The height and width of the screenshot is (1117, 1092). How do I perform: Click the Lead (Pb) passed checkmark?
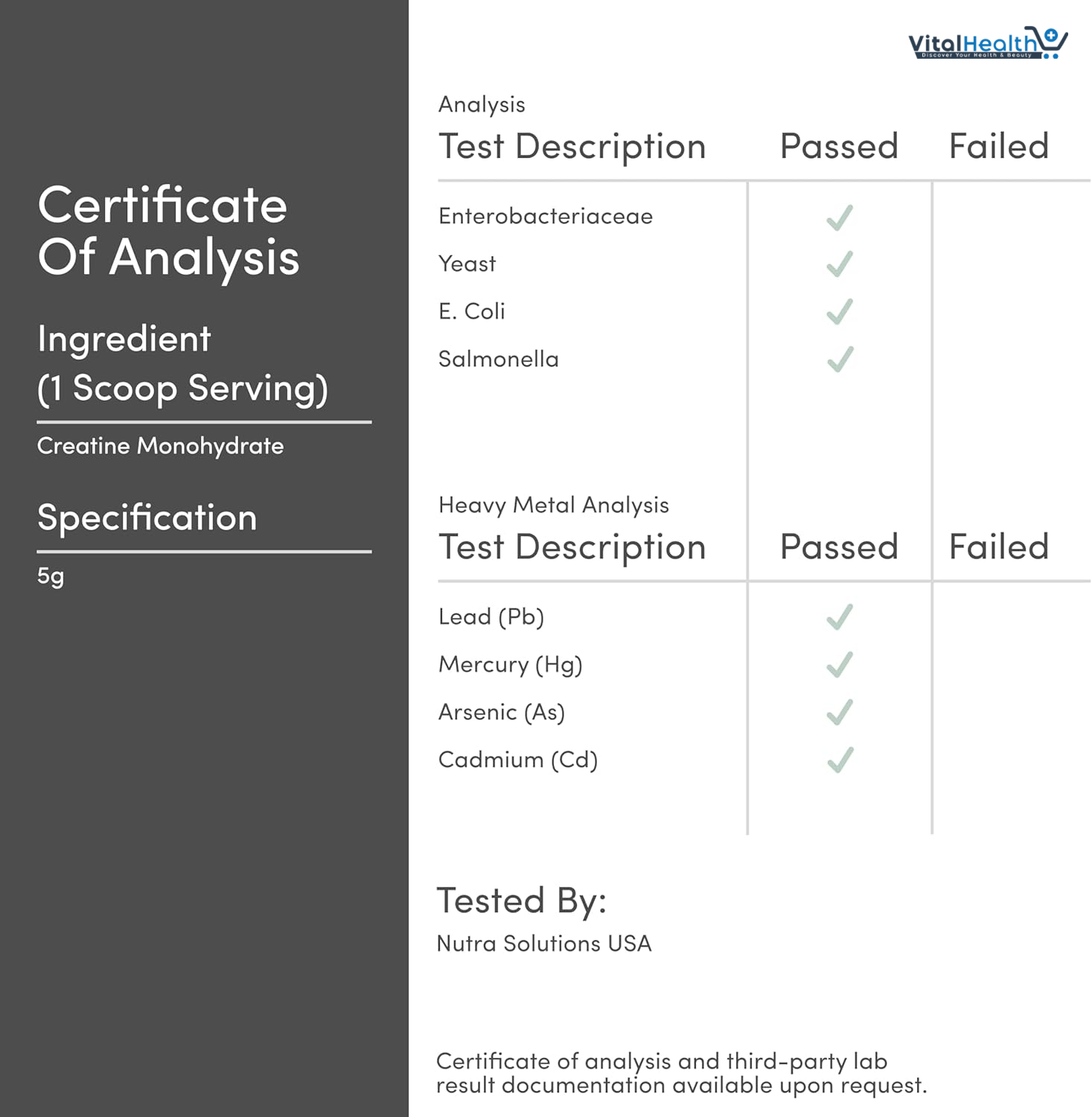coord(840,617)
